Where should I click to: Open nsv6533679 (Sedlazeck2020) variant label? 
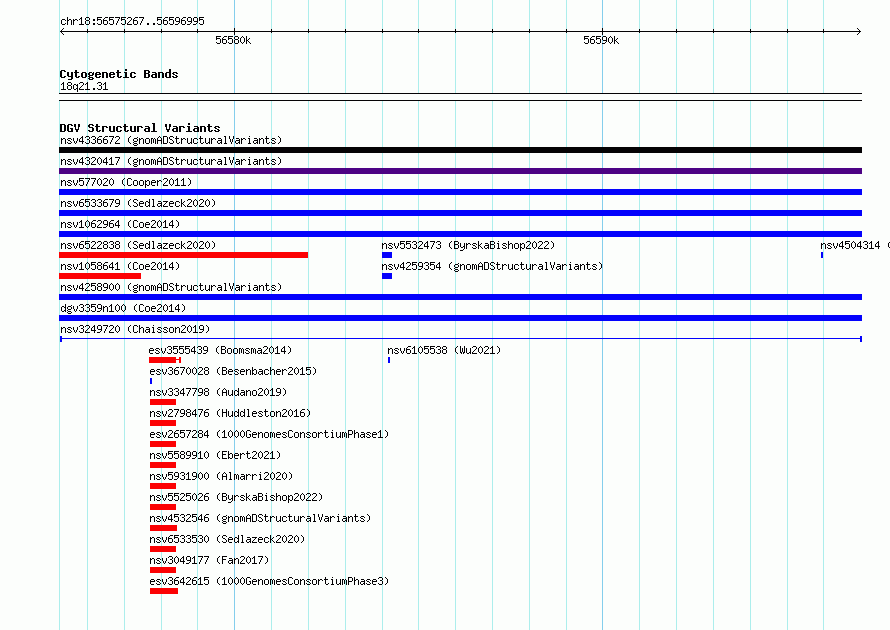138,203
